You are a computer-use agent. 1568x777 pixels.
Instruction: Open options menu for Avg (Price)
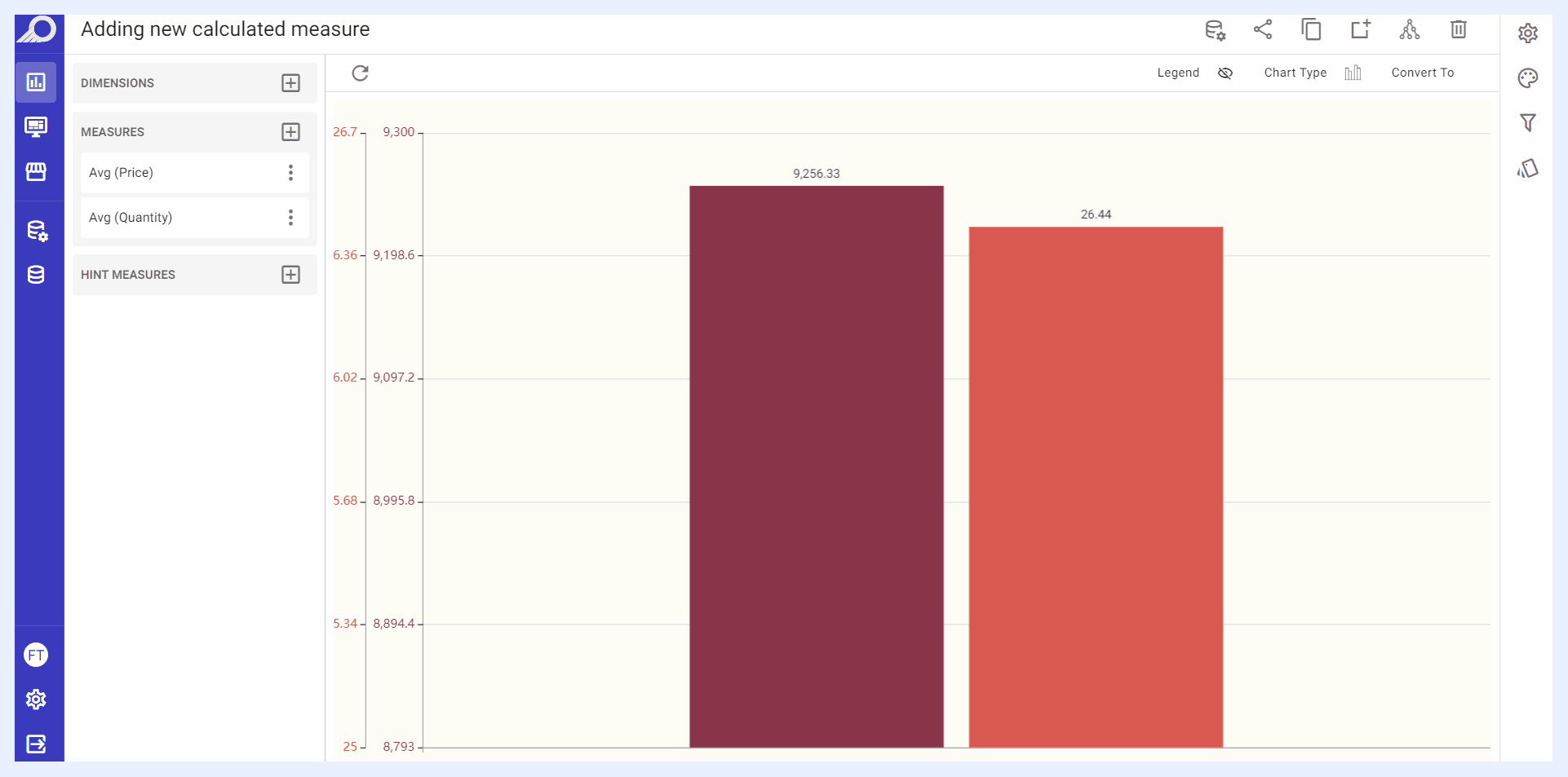coord(290,173)
